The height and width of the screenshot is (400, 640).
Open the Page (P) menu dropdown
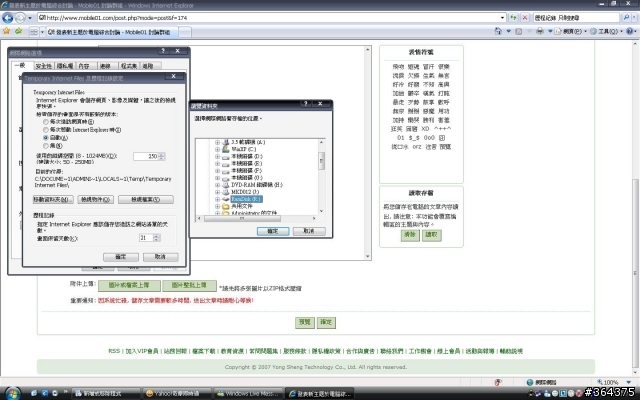coord(570,31)
